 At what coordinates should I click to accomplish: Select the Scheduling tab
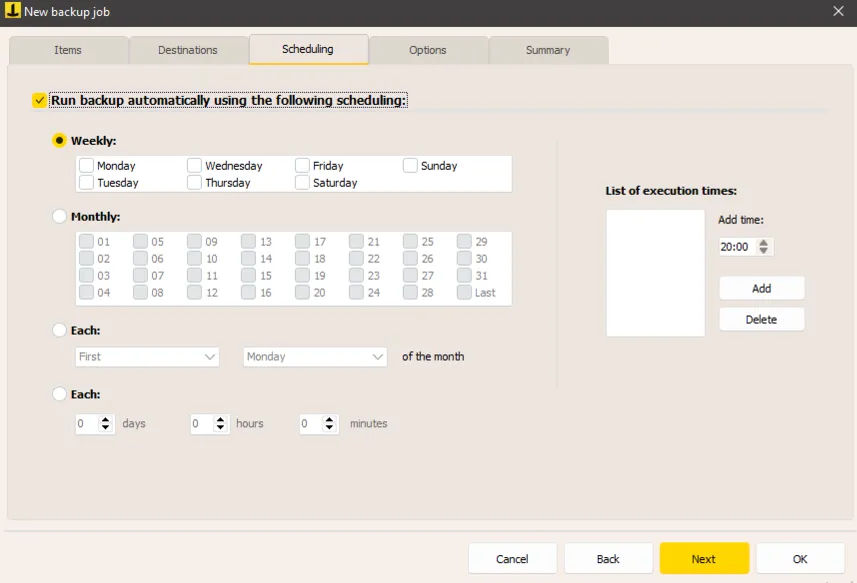click(x=308, y=49)
